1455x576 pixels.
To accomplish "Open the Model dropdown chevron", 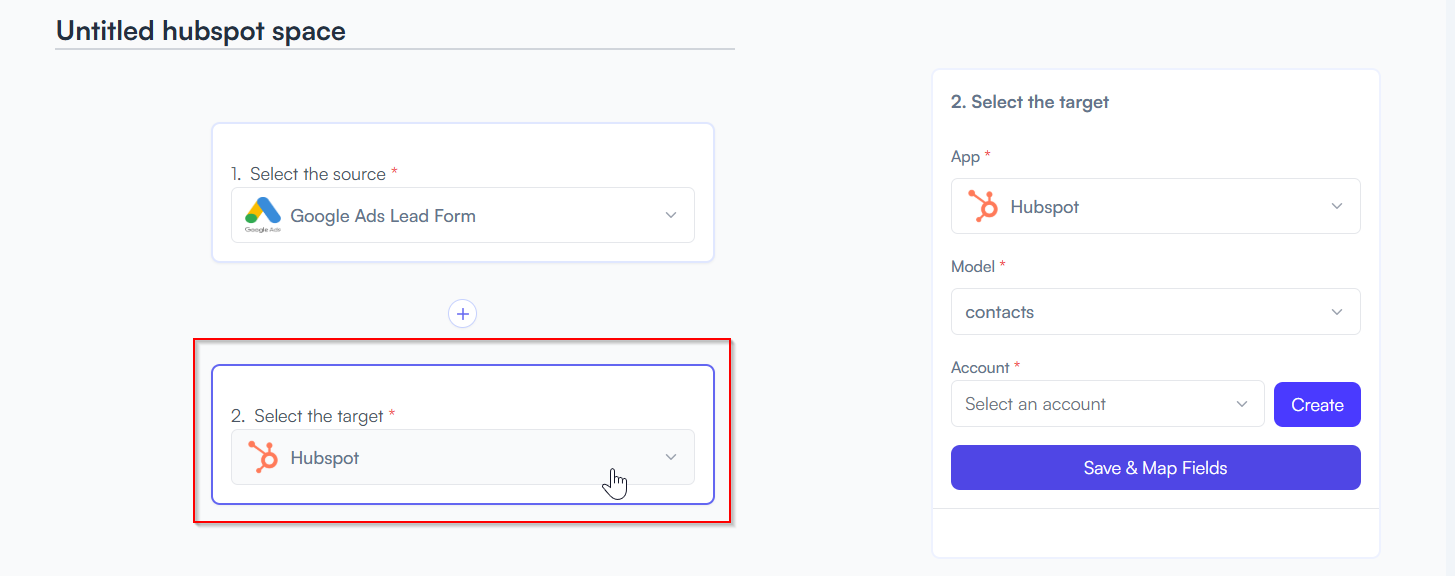I will click(1337, 312).
